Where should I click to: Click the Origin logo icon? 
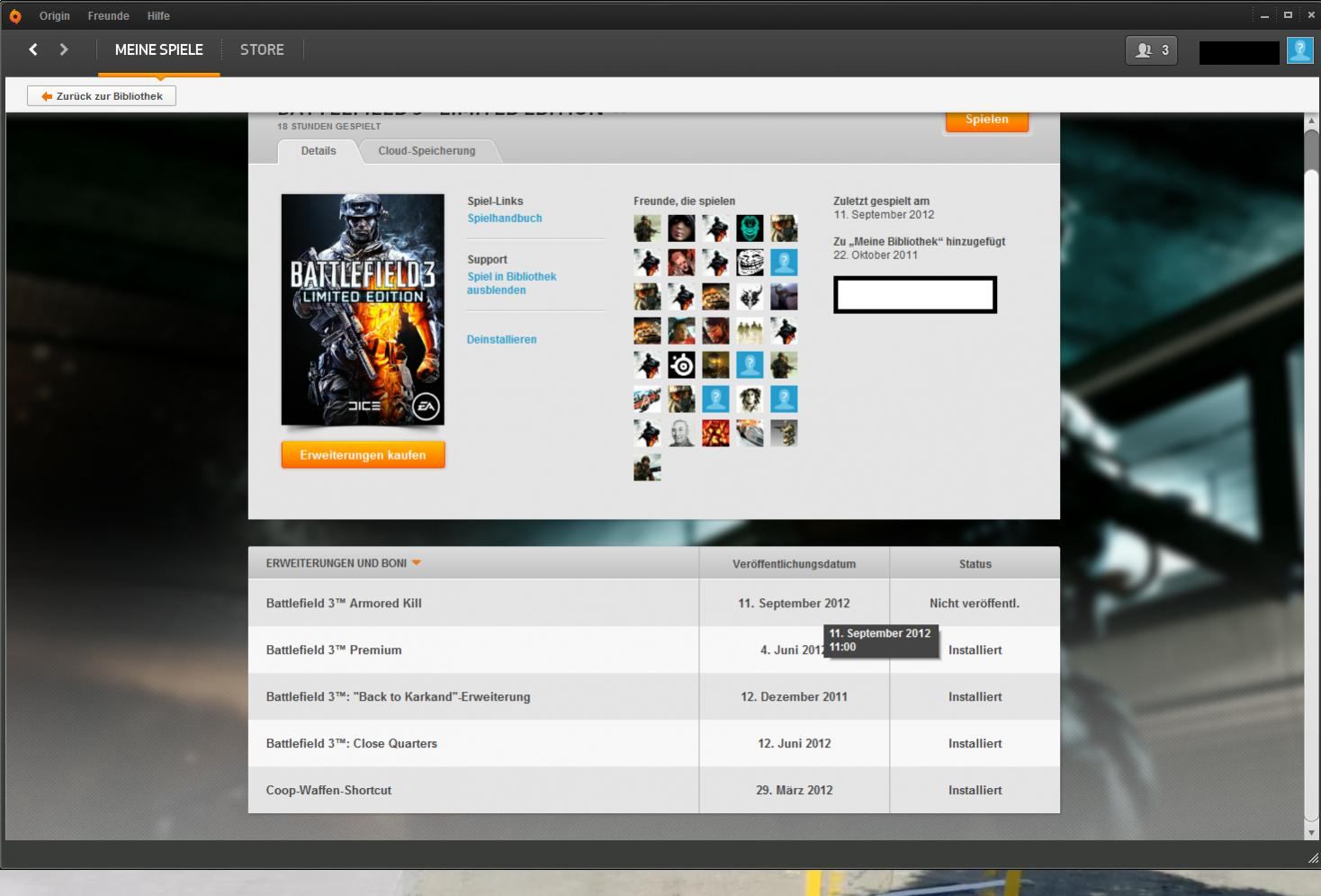(x=14, y=16)
